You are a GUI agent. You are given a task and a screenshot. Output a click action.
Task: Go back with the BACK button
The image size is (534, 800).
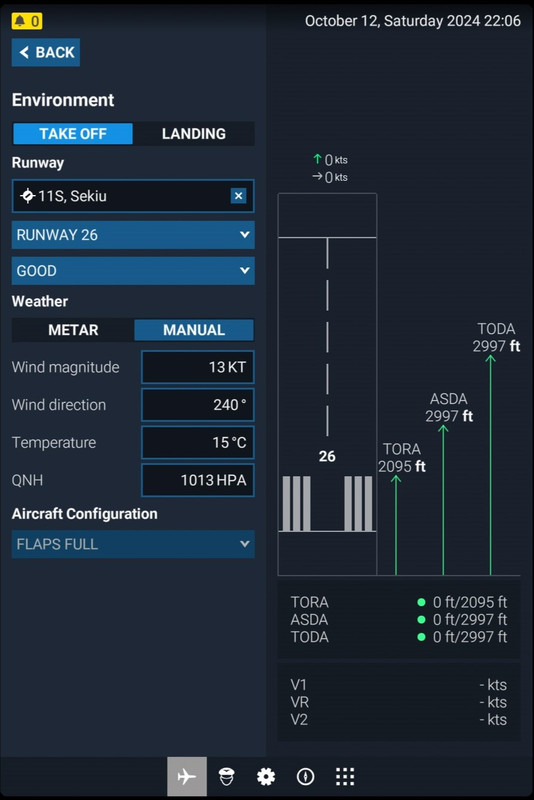(46, 52)
